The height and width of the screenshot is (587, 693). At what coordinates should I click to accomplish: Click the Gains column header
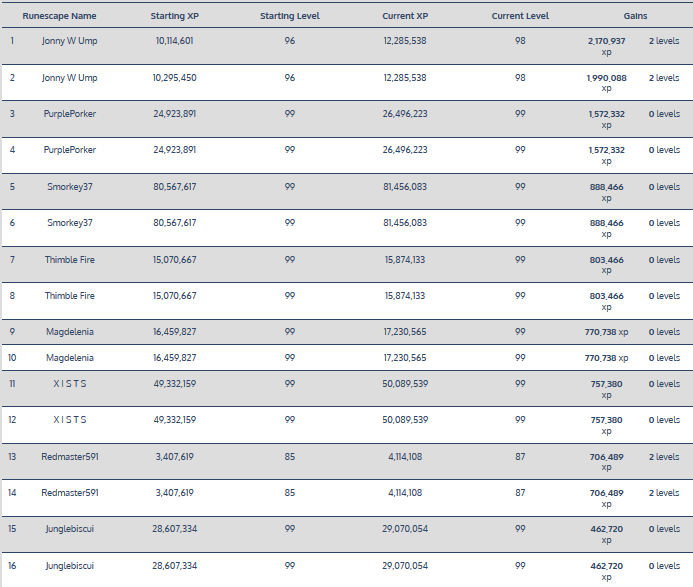[x=633, y=16]
